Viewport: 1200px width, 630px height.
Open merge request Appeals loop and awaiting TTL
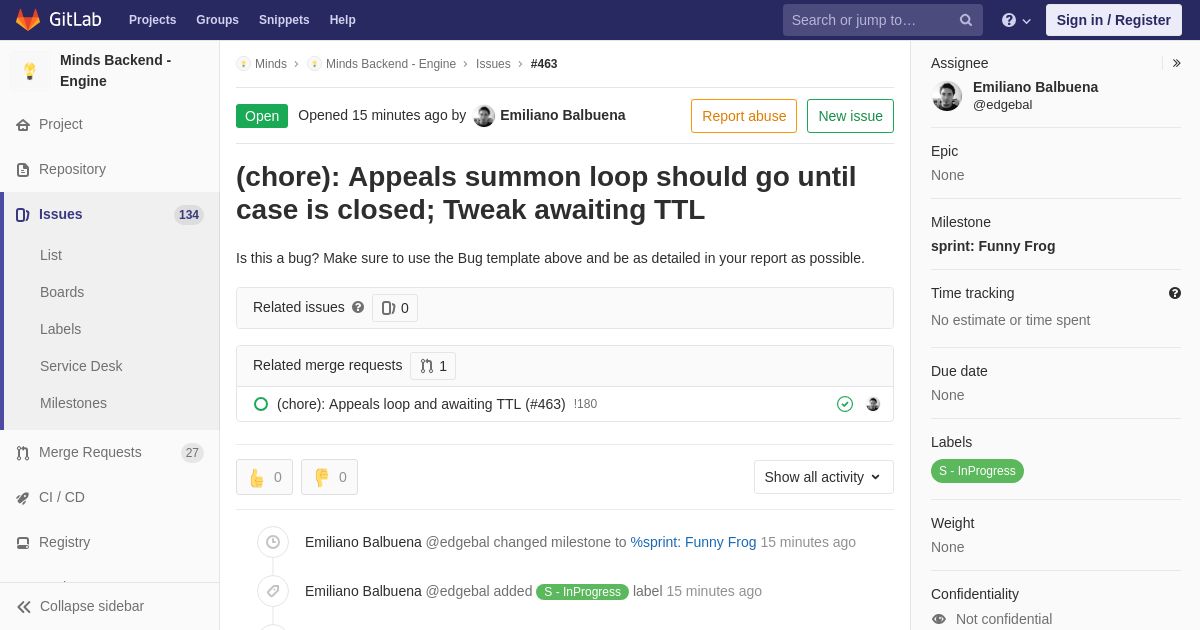click(421, 404)
